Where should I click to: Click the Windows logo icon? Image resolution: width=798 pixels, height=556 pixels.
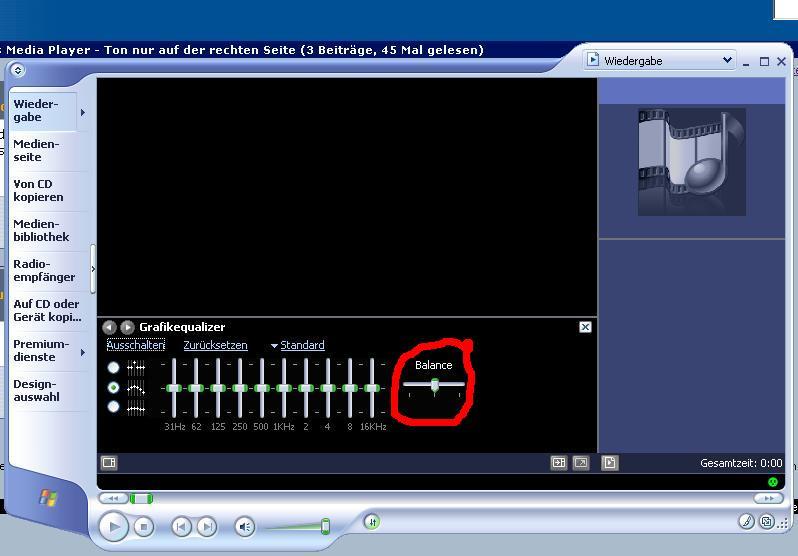pyautogui.click(x=48, y=497)
